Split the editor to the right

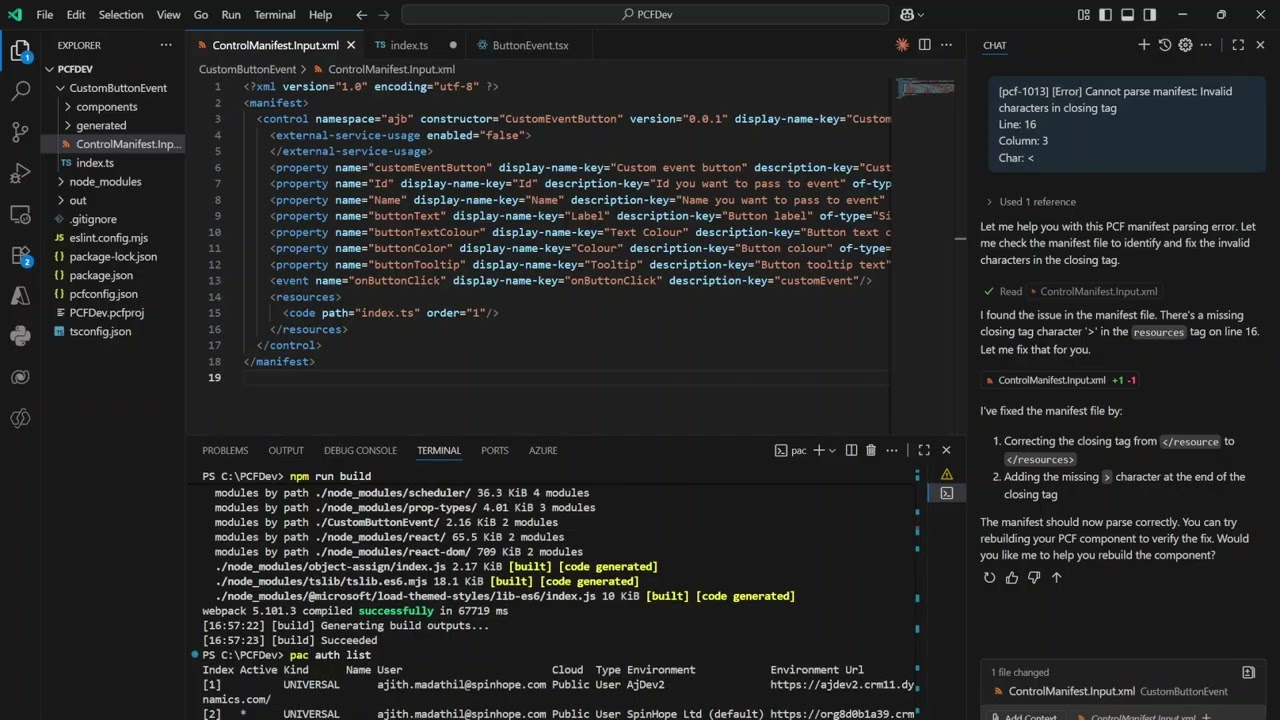(x=924, y=45)
